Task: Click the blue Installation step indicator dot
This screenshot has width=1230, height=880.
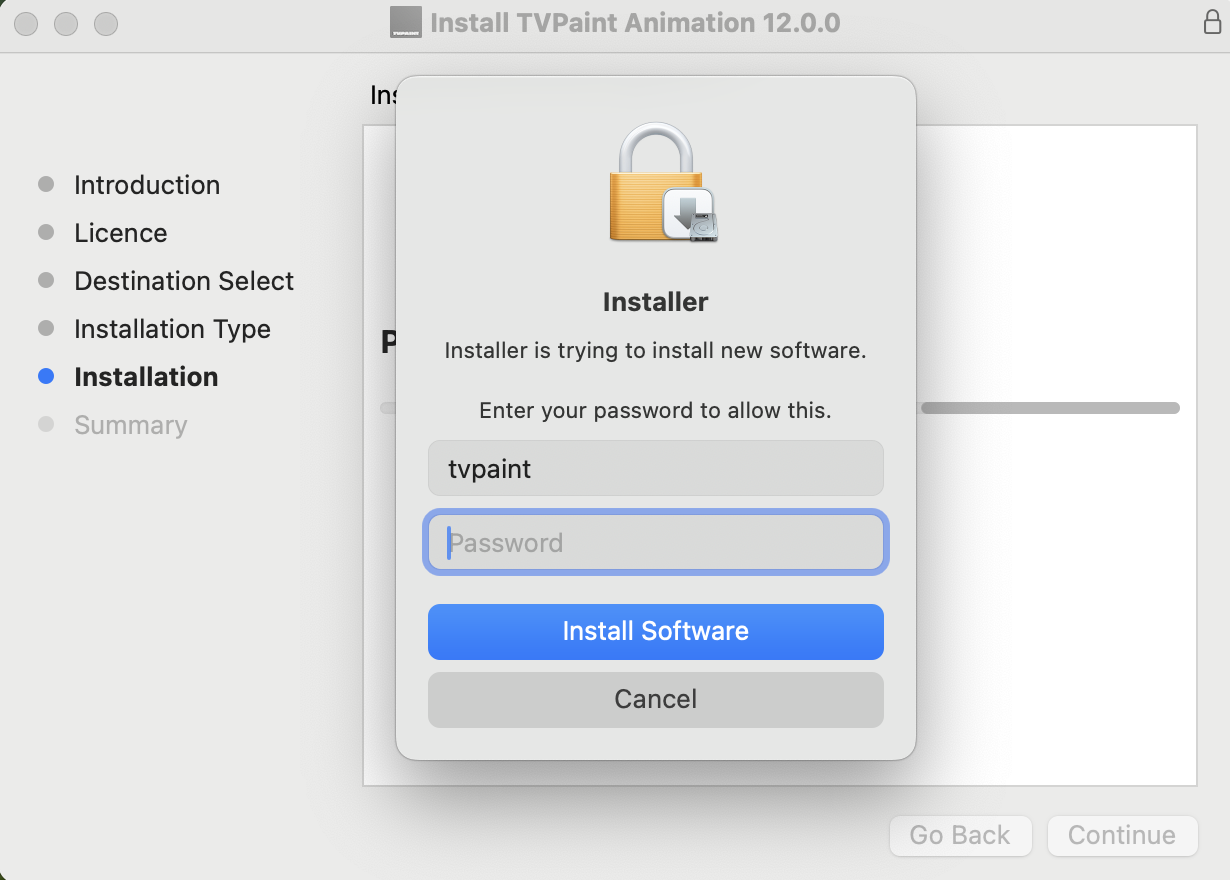Action: click(x=46, y=376)
